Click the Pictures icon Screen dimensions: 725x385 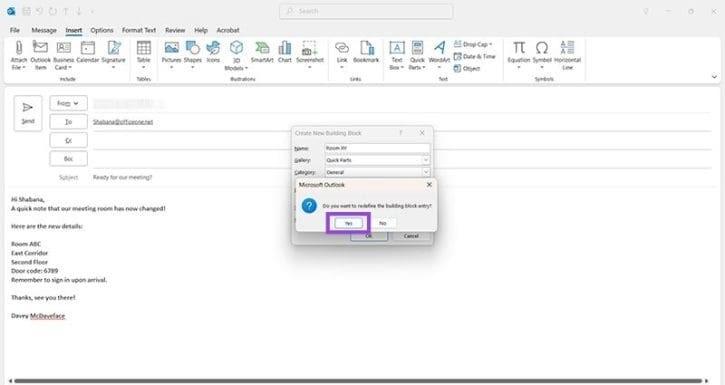point(172,55)
